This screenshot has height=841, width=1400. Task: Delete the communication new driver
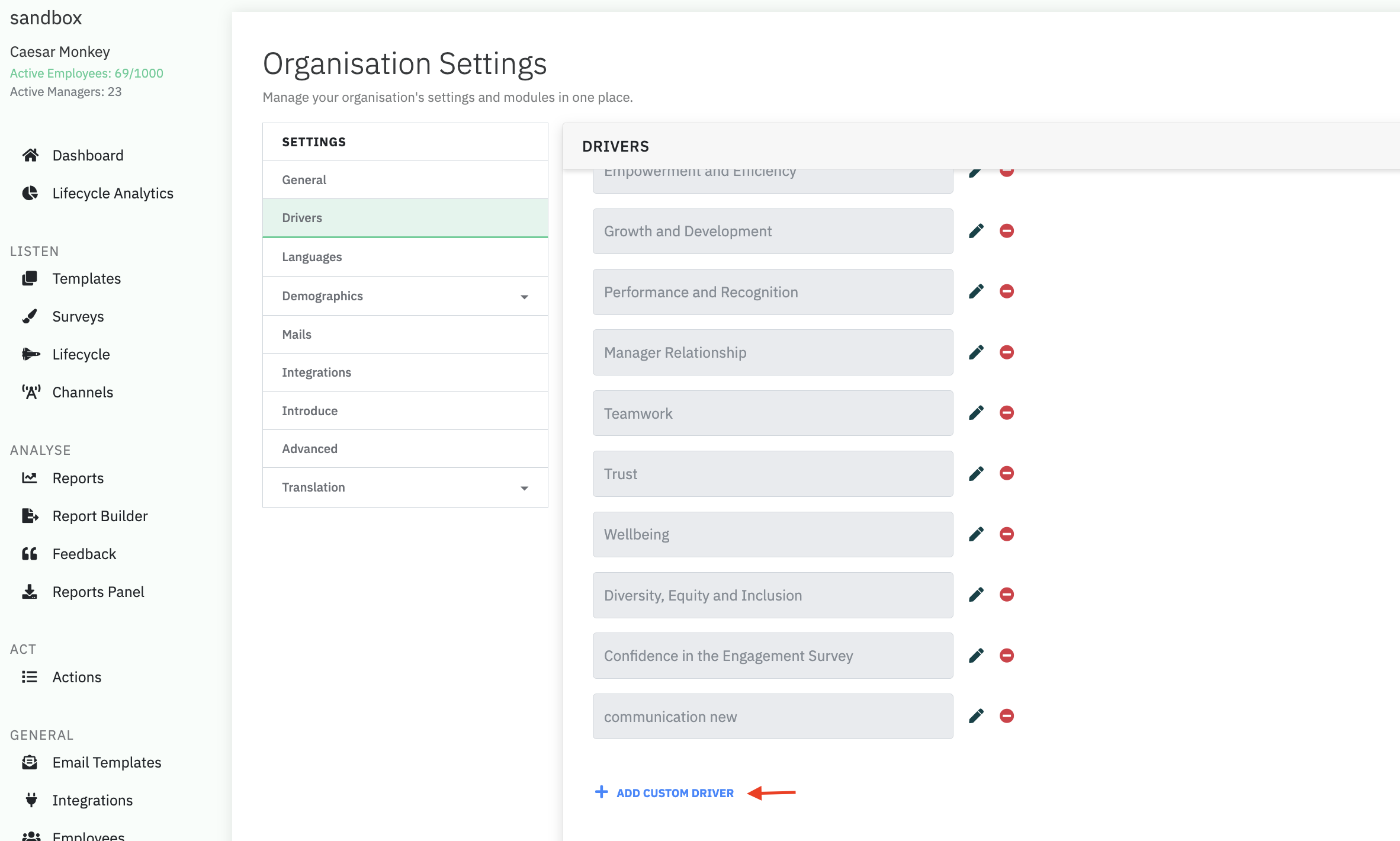pyautogui.click(x=1006, y=716)
